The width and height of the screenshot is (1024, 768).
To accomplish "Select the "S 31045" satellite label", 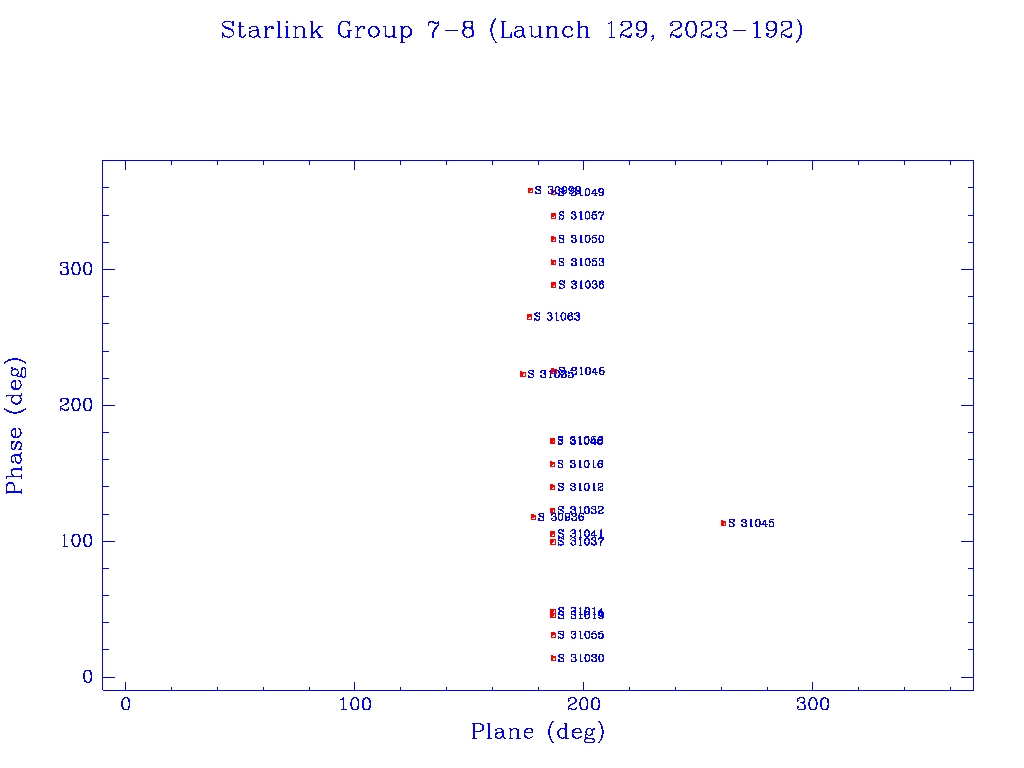I will [x=752, y=524].
